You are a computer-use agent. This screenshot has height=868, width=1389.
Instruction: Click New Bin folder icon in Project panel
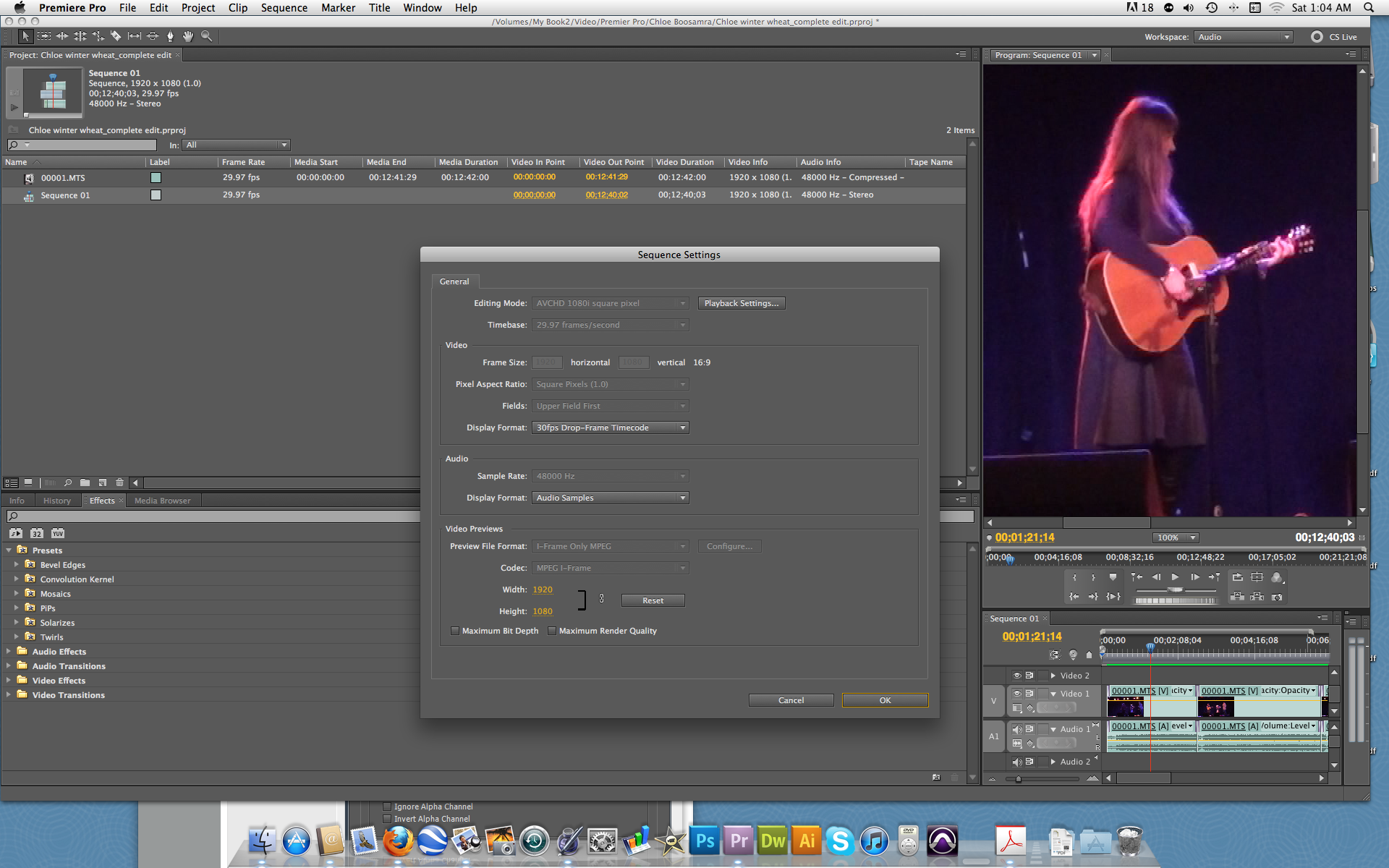tap(85, 482)
